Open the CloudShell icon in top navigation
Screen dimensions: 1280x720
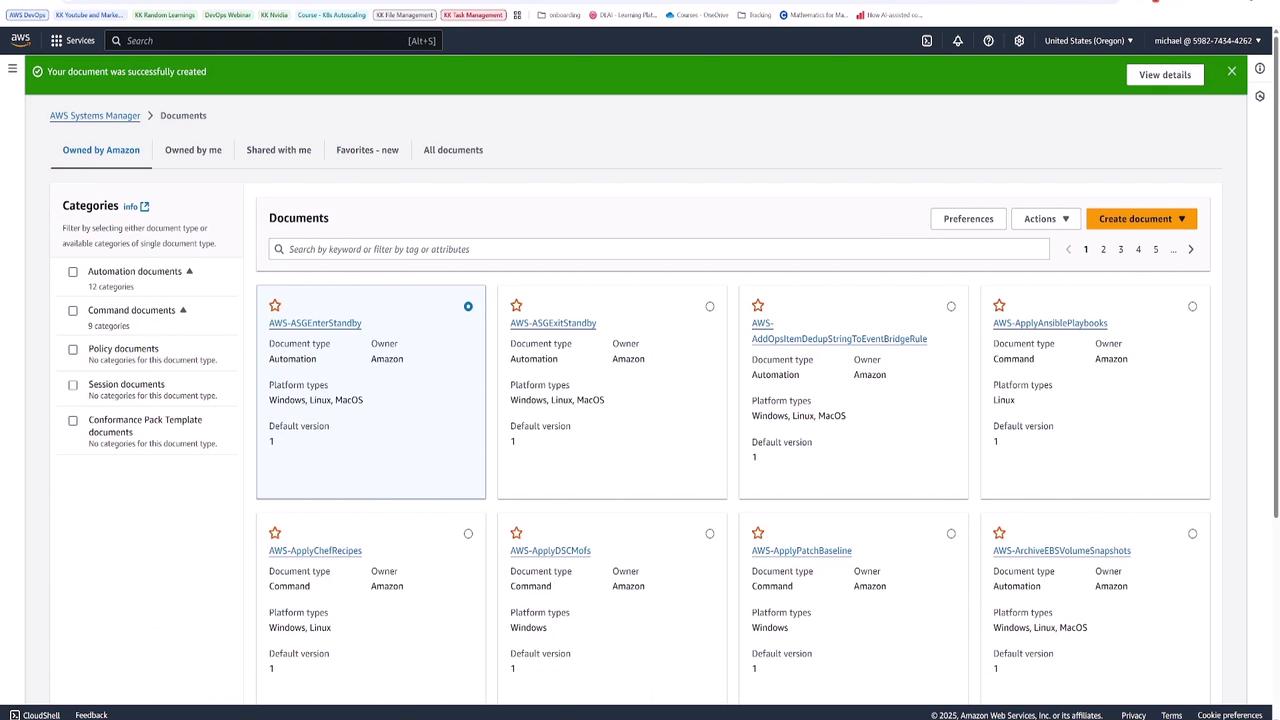coord(927,41)
